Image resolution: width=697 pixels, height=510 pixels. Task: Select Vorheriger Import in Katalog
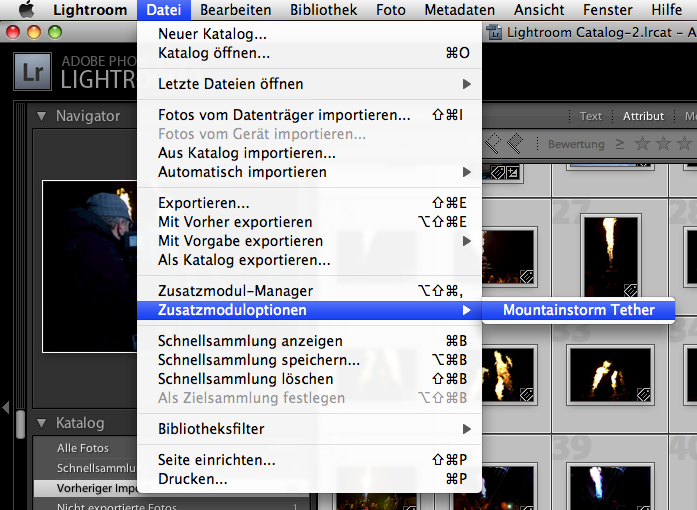click(86, 488)
